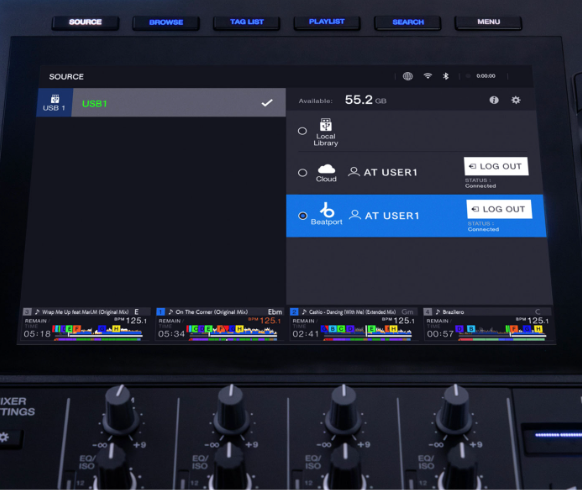Screen dimensions: 582x490
Task: Tap the remaining time 05:34
Action: click(171, 334)
